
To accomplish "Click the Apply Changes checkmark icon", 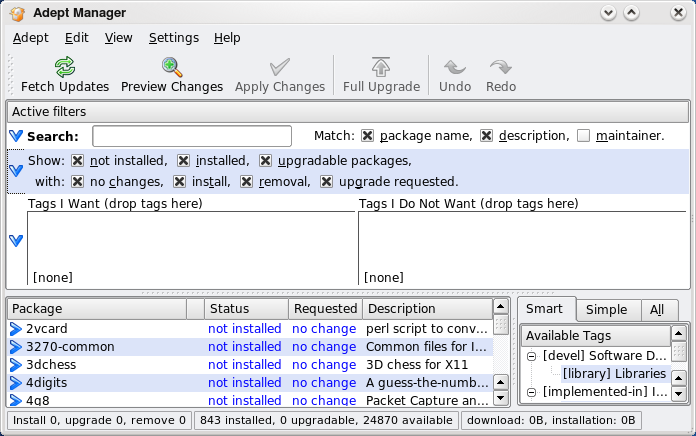I will 280,67.
